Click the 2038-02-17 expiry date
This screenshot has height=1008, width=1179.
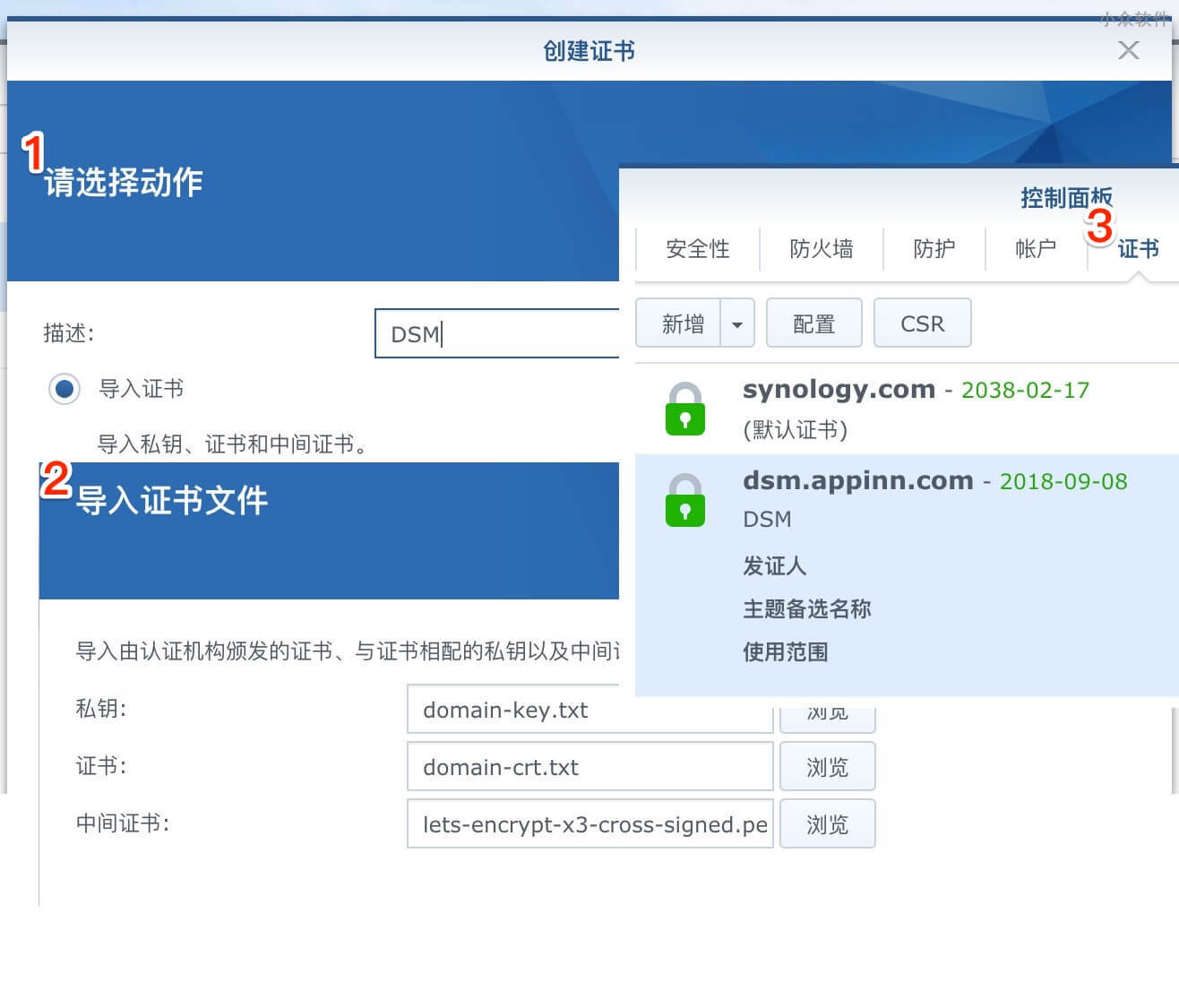(x=1025, y=390)
